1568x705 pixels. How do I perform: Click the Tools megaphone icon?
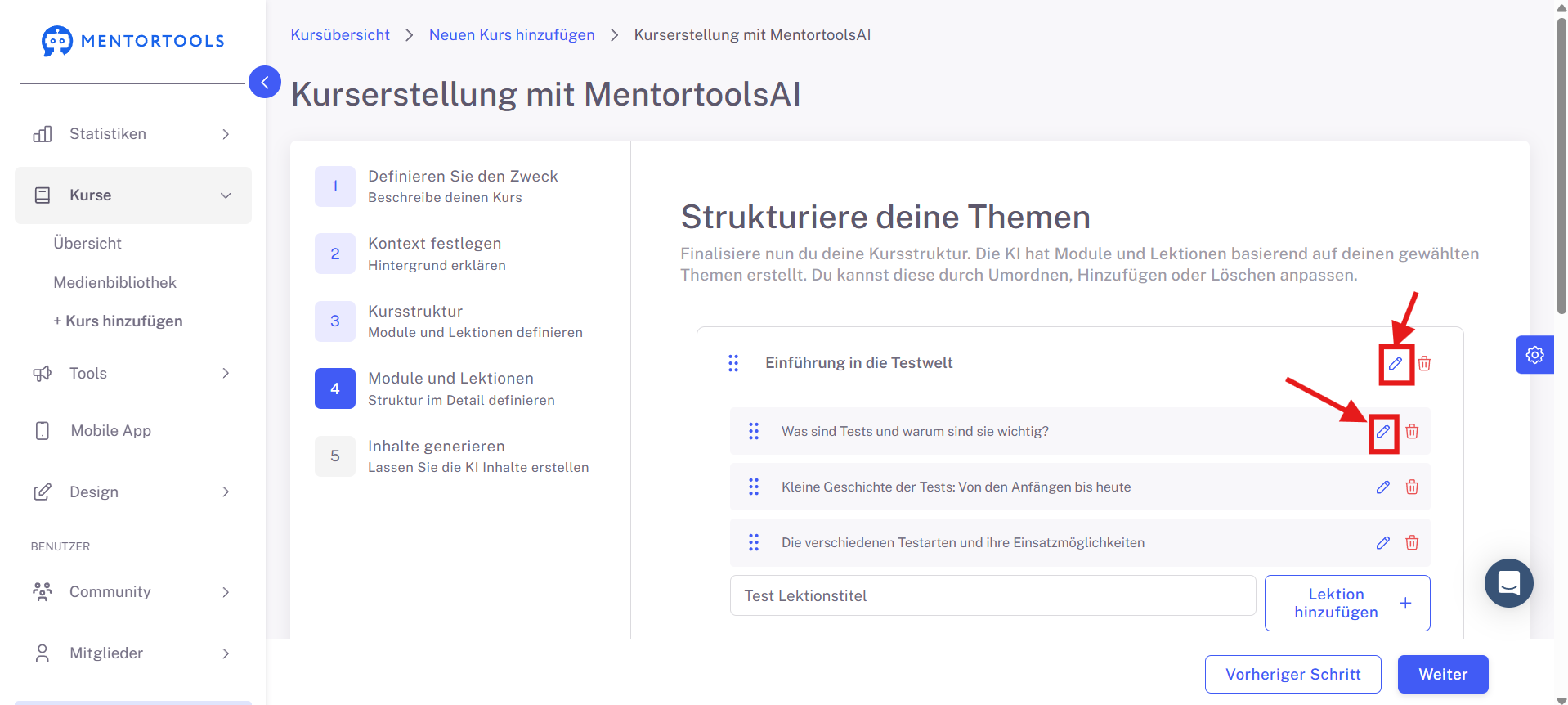coord(43,374)
